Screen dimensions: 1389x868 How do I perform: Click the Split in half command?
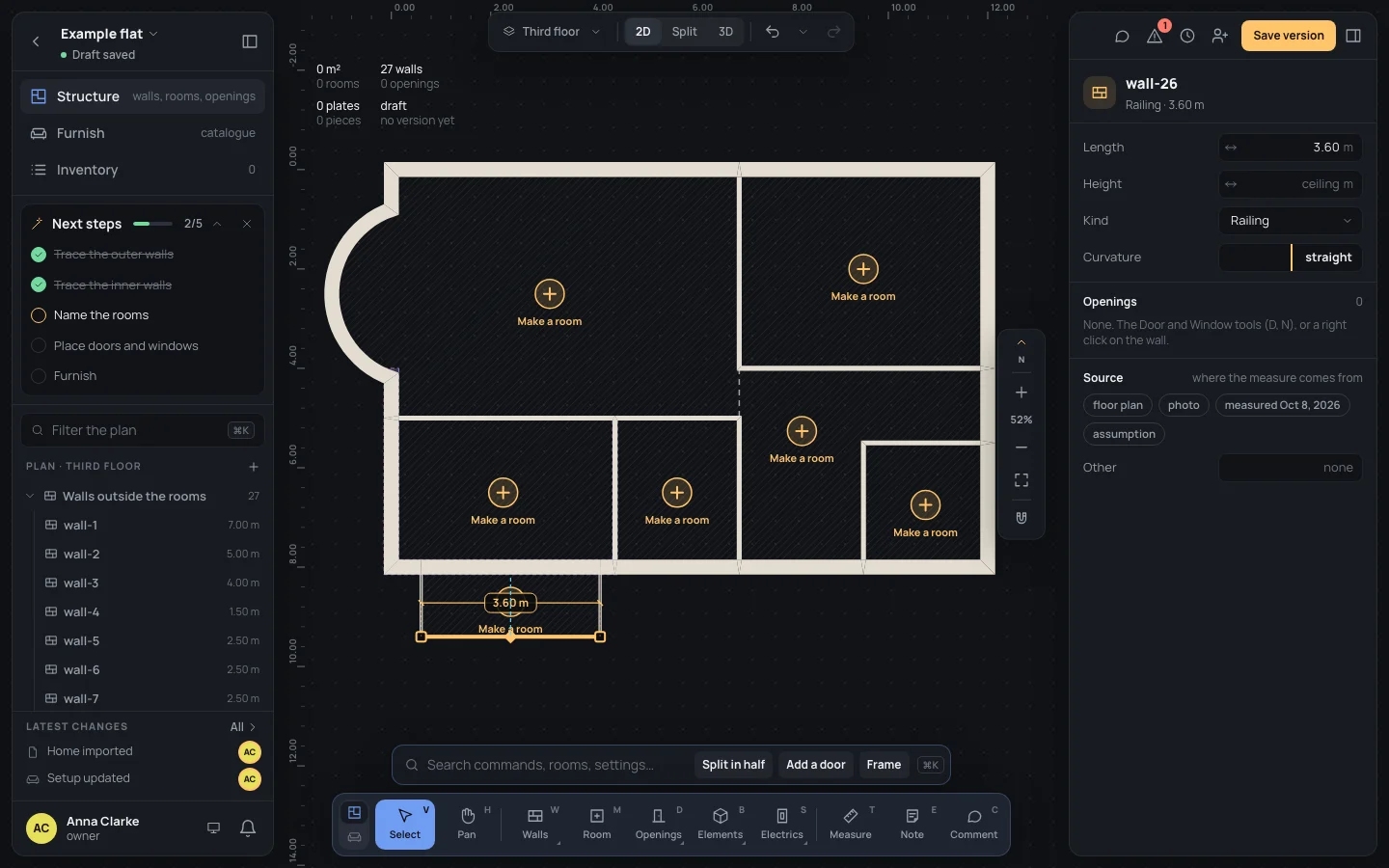(733, 765)
